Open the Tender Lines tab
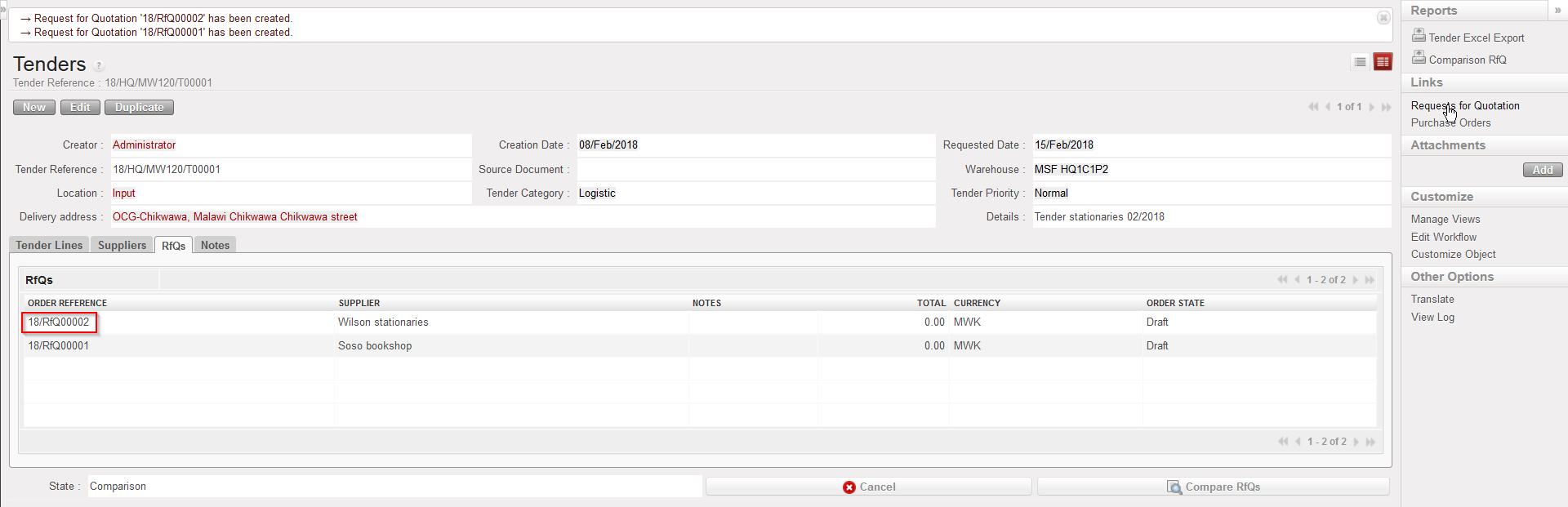Screen dimensions: 1568x507 49,245
